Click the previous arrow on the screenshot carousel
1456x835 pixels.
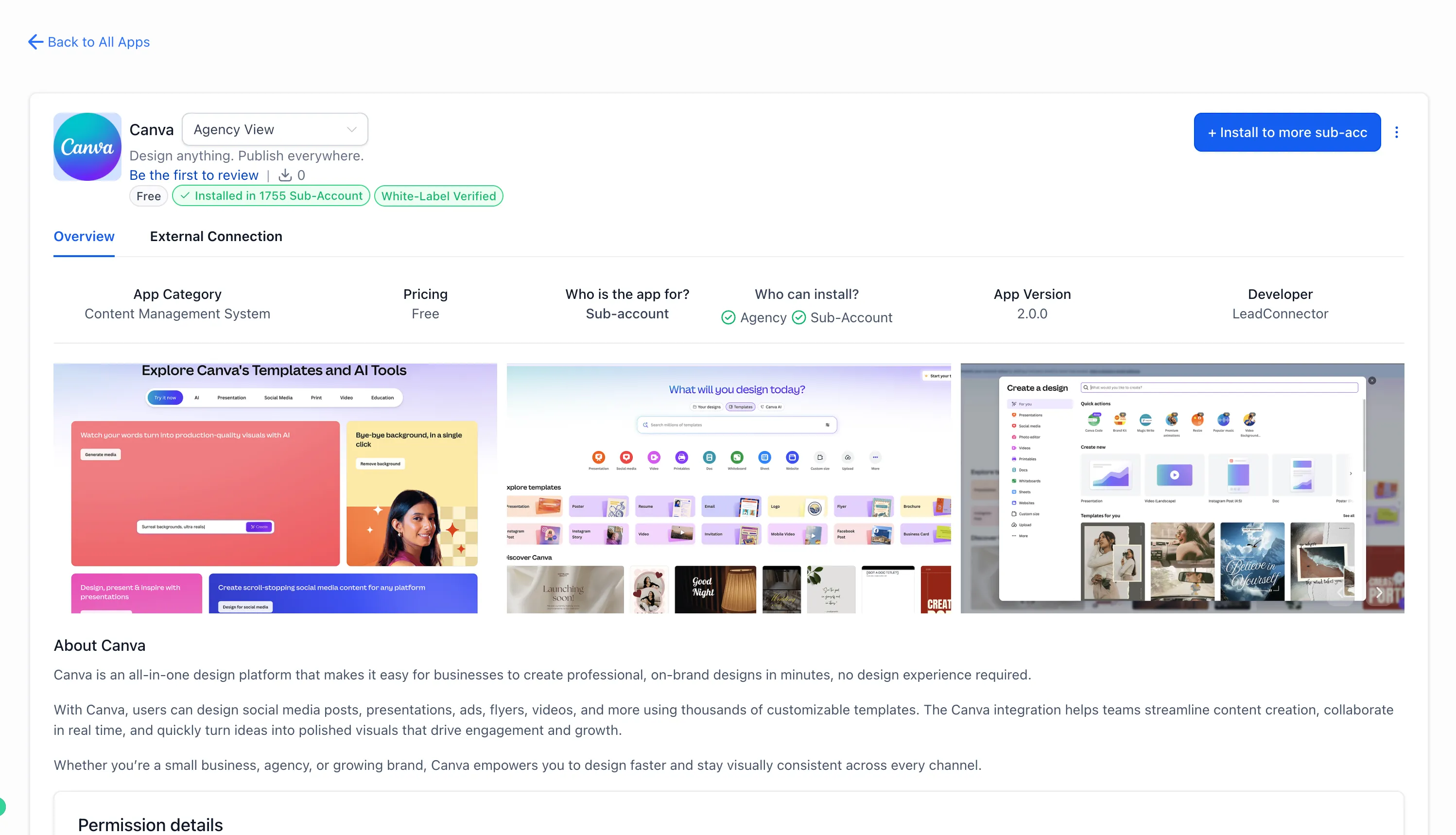pyautogui.click(x=1339, y=592)
